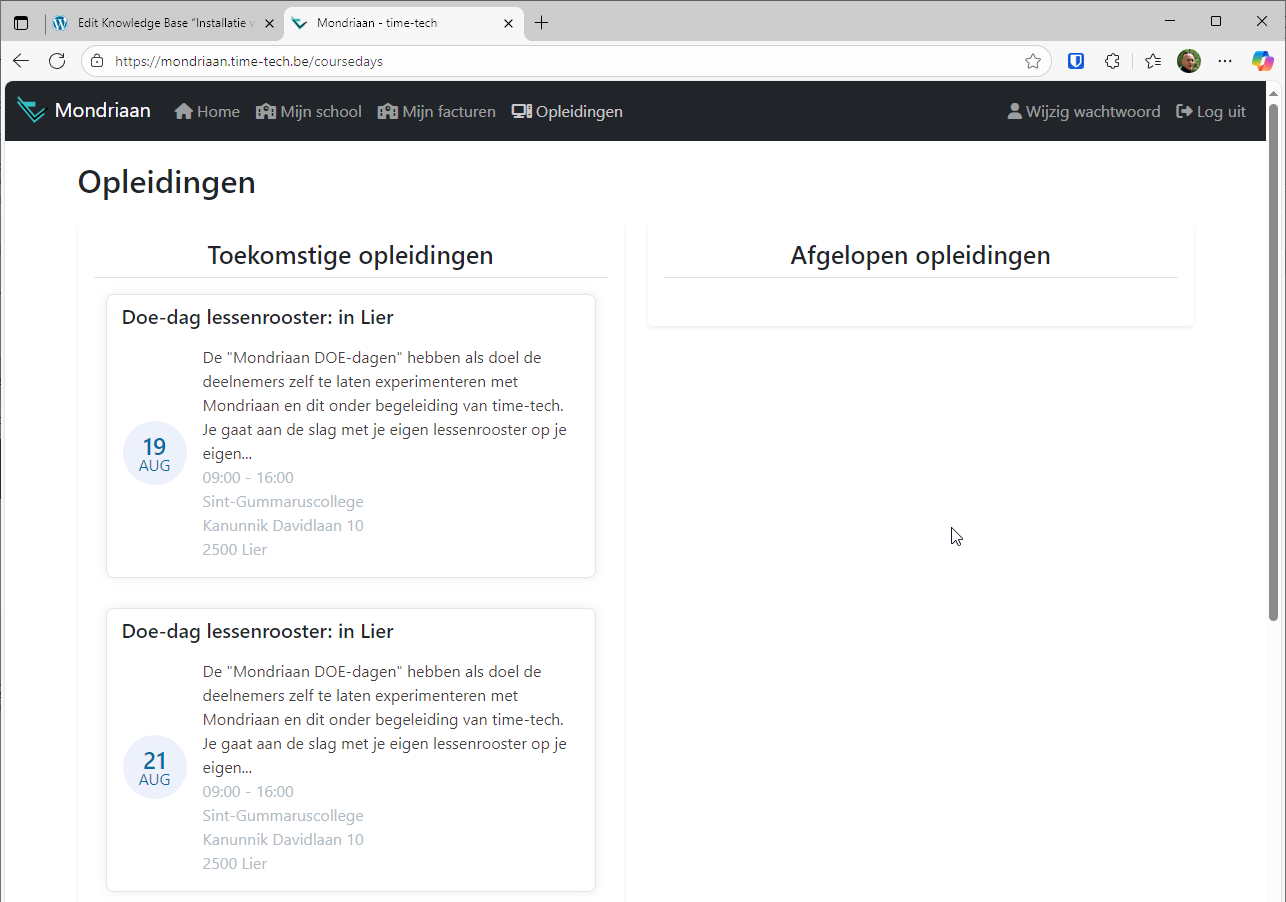Click the description text in 21 AUG card
The image size is (1286, 902).
(x=385, y=720)
